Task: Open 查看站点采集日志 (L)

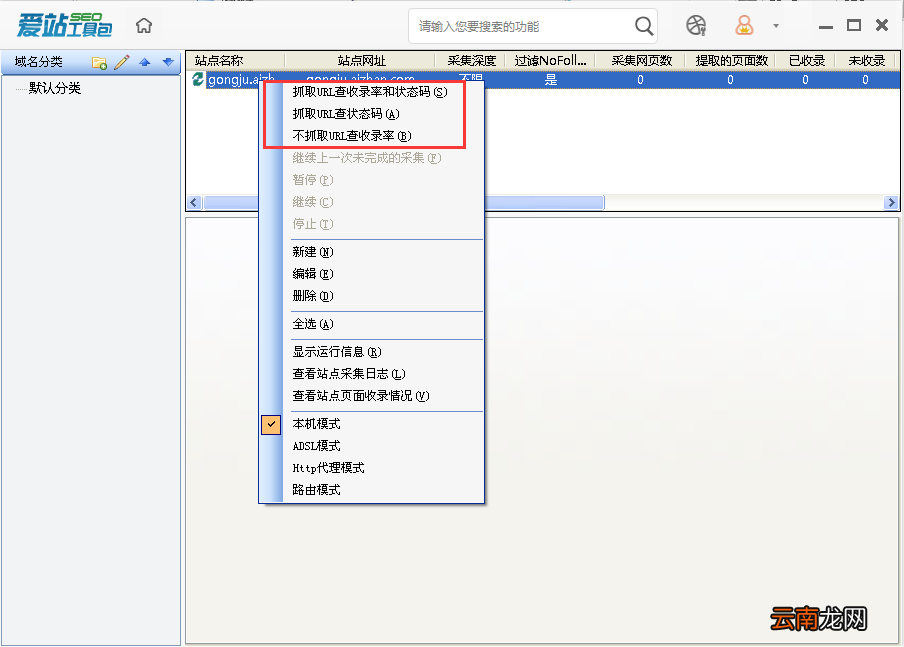Action: click(x=349, y=374)
